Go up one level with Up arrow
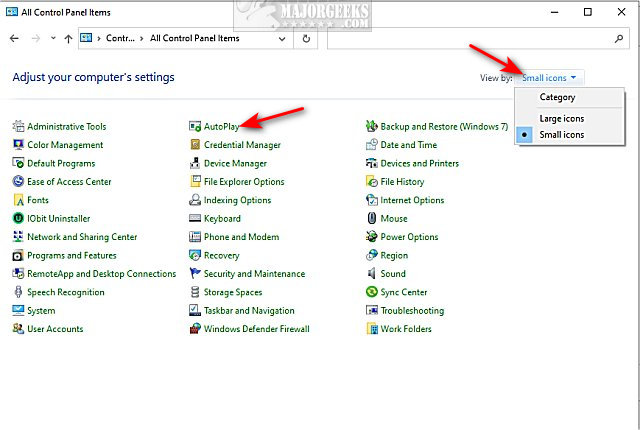640x430 pixels. [x=68, y=38]
